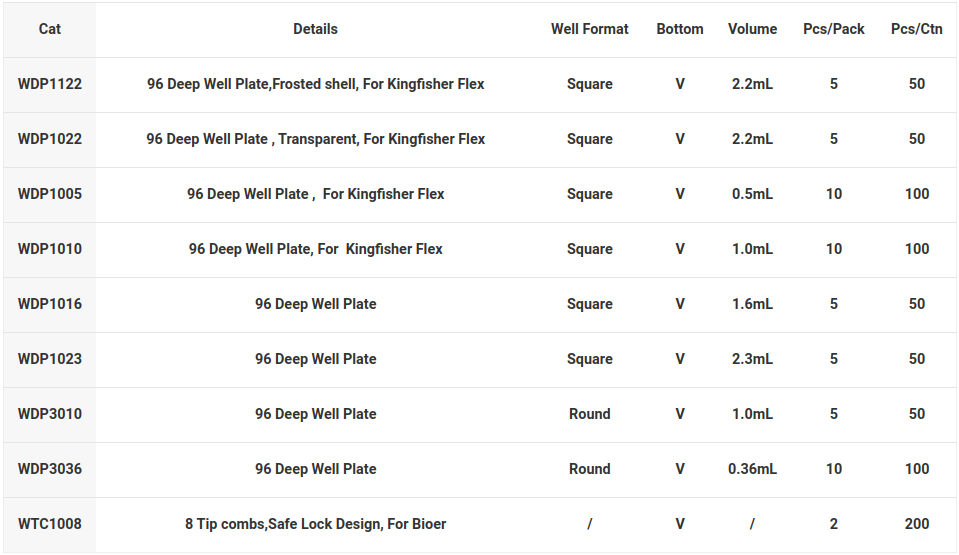This screenshot has width=959, height=555.
Task: Click the Transparent plate description
Action: (x=315, y=140)
